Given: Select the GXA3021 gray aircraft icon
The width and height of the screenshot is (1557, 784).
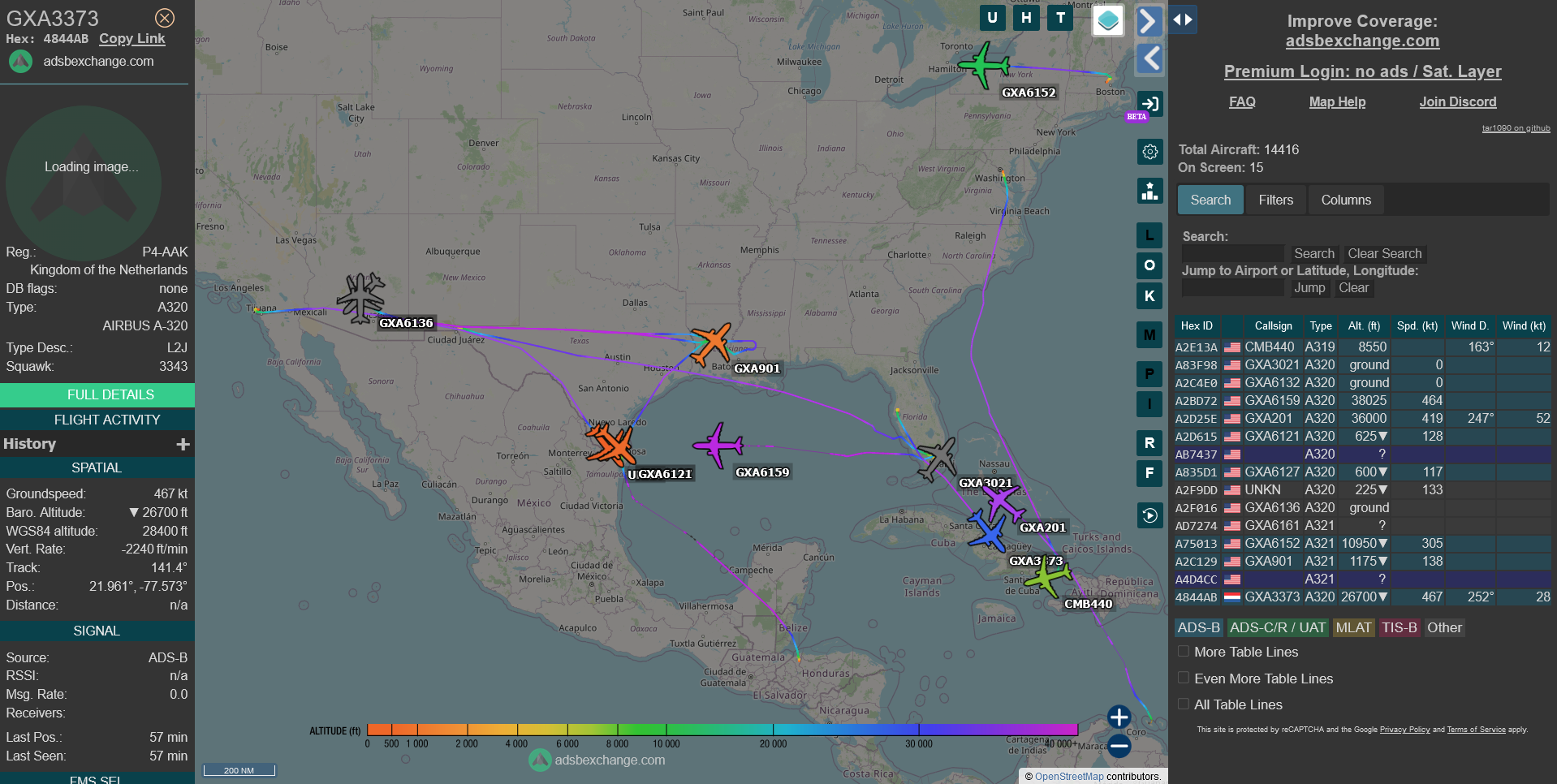Looking at the screenshot, I should [x=937, y=459].
